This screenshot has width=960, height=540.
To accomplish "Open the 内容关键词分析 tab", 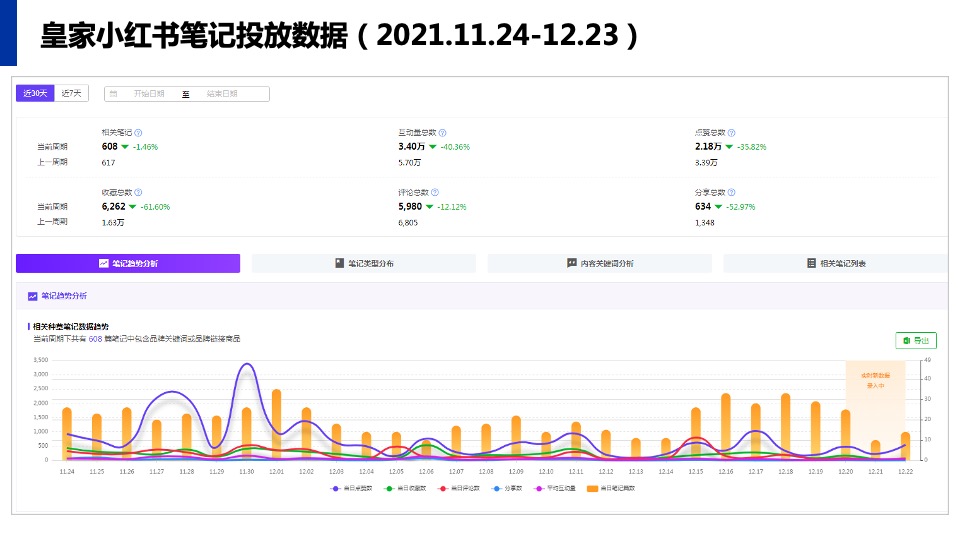I will (599, 264).
